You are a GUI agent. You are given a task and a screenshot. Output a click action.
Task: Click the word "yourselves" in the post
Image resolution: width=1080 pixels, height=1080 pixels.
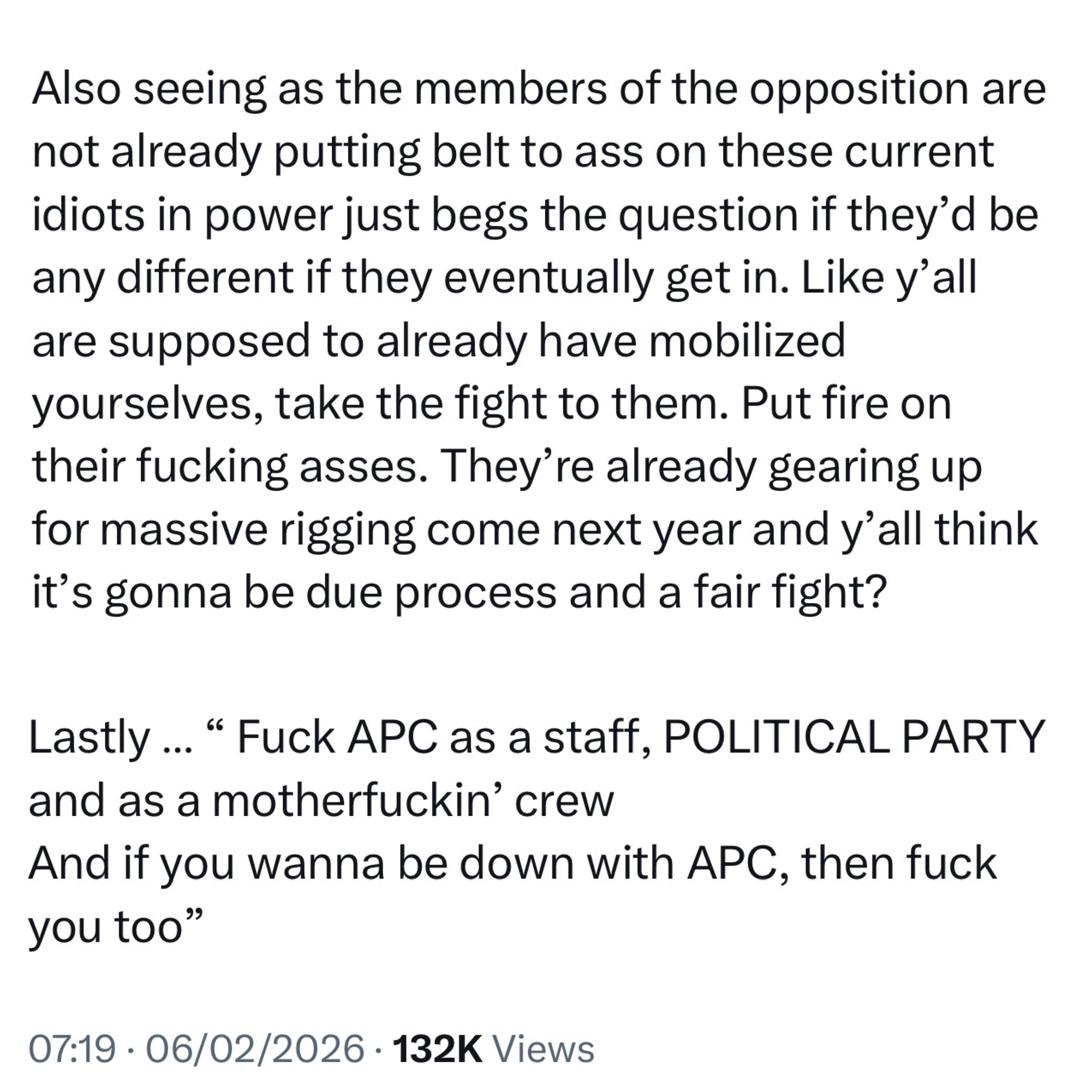coord(145,405)
